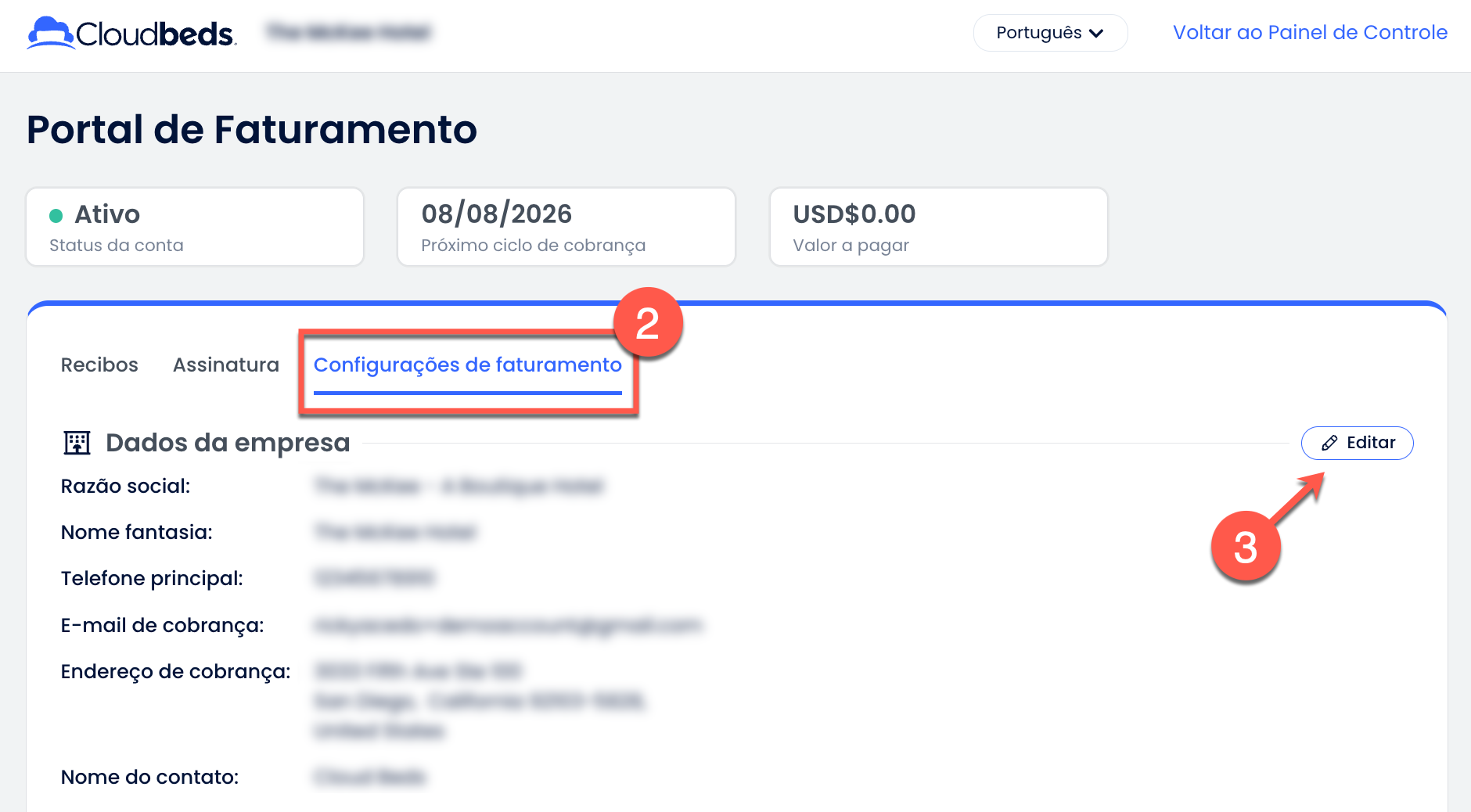
Task: Click the Razão social label
Action: pos(126,486)
